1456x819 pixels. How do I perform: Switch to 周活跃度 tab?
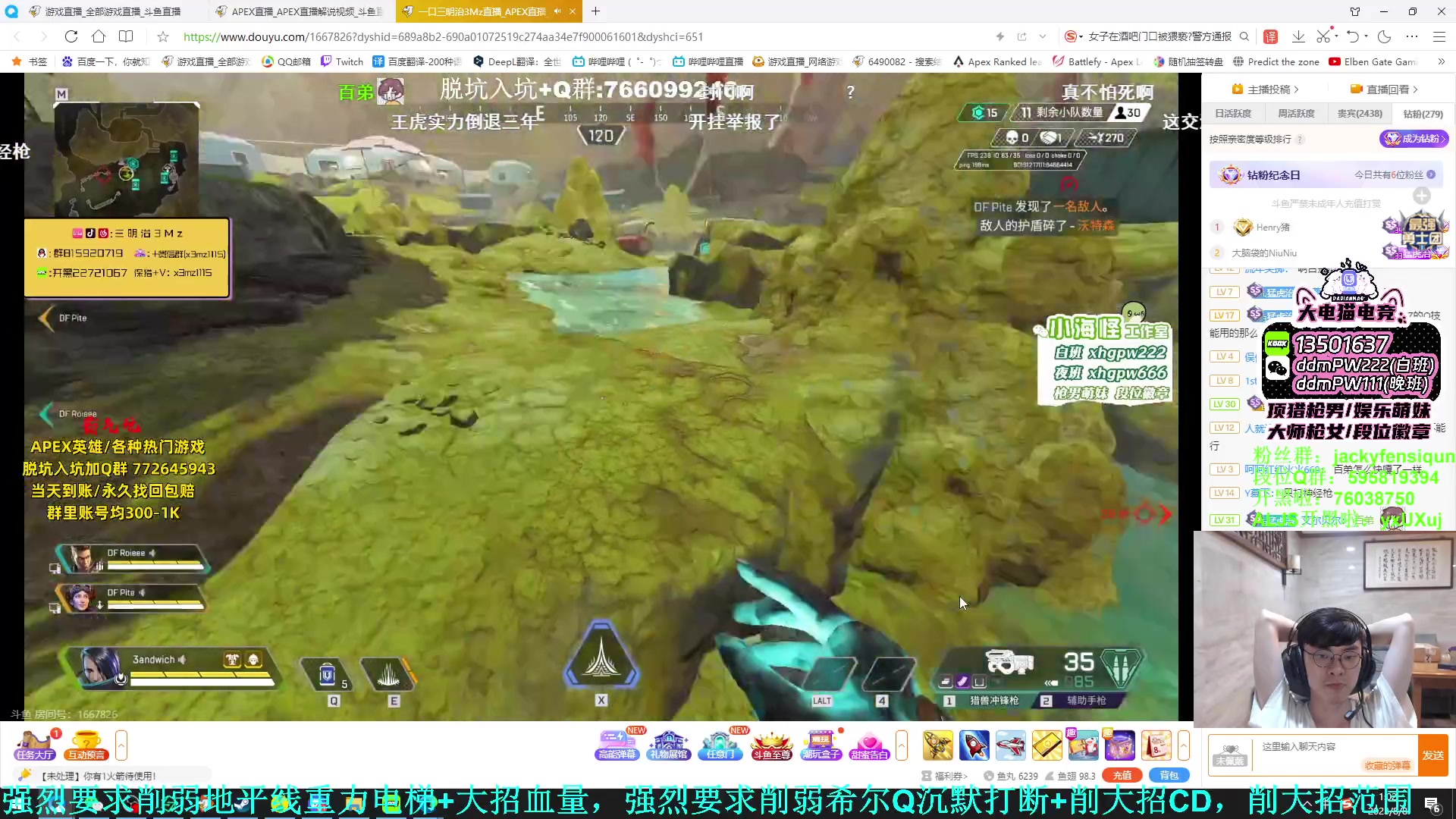(1296, 114)
